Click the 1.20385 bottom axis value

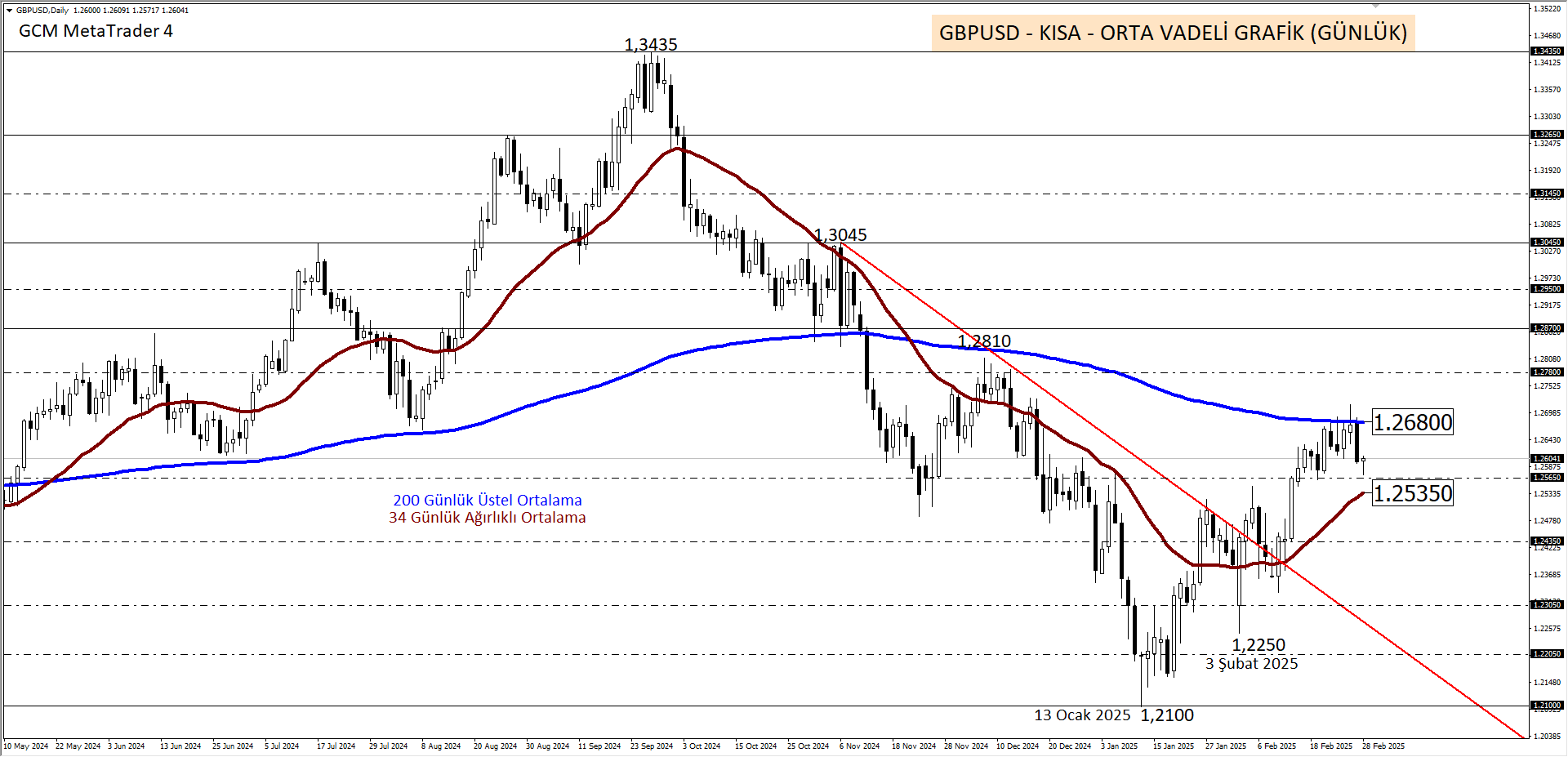coord(1548,737)
